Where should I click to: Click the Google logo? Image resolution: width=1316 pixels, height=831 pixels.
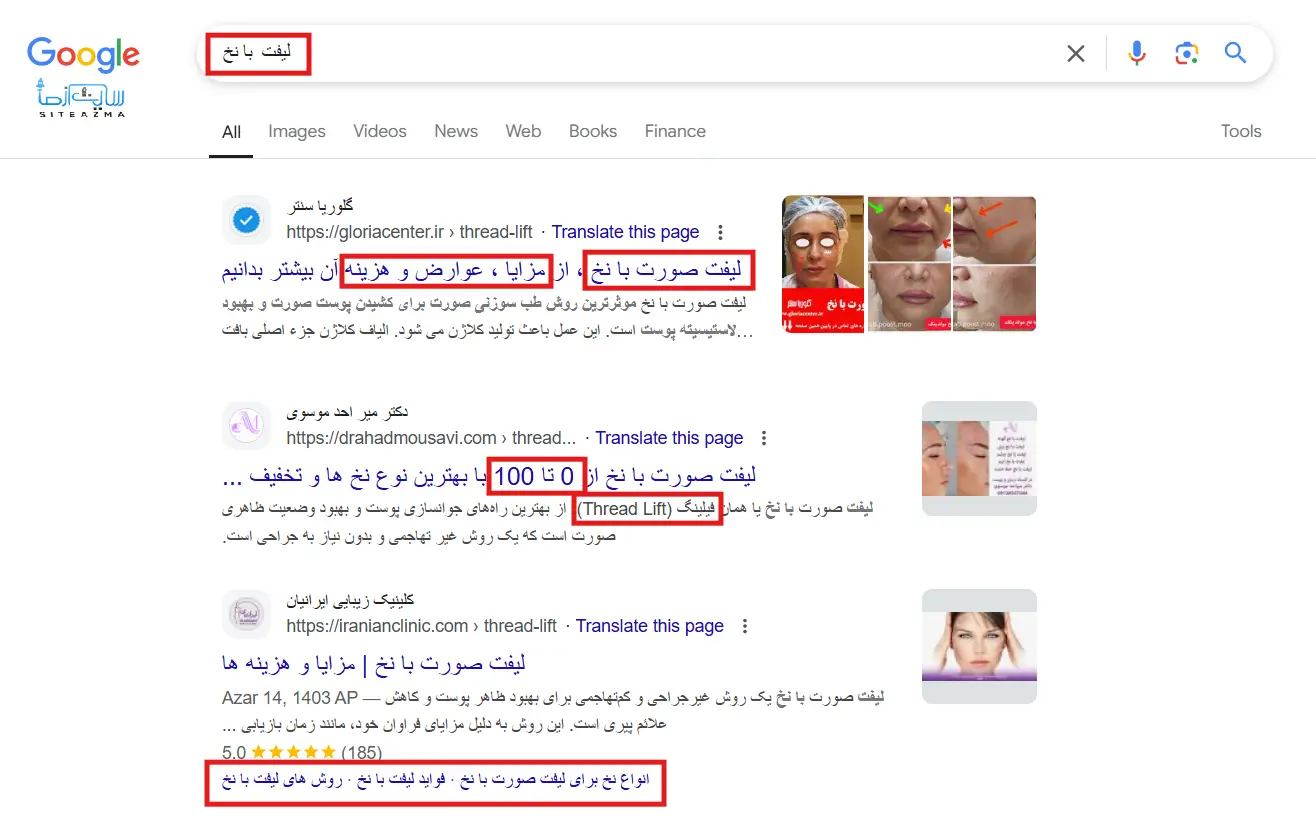(x=84, y=55)
